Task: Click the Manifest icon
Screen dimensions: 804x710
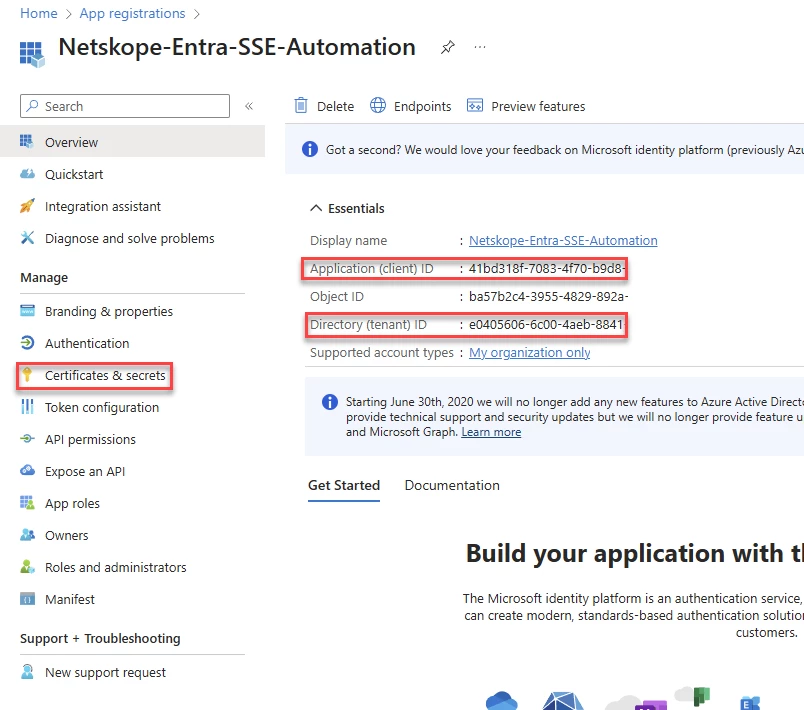Action: (x=27, y=599)
